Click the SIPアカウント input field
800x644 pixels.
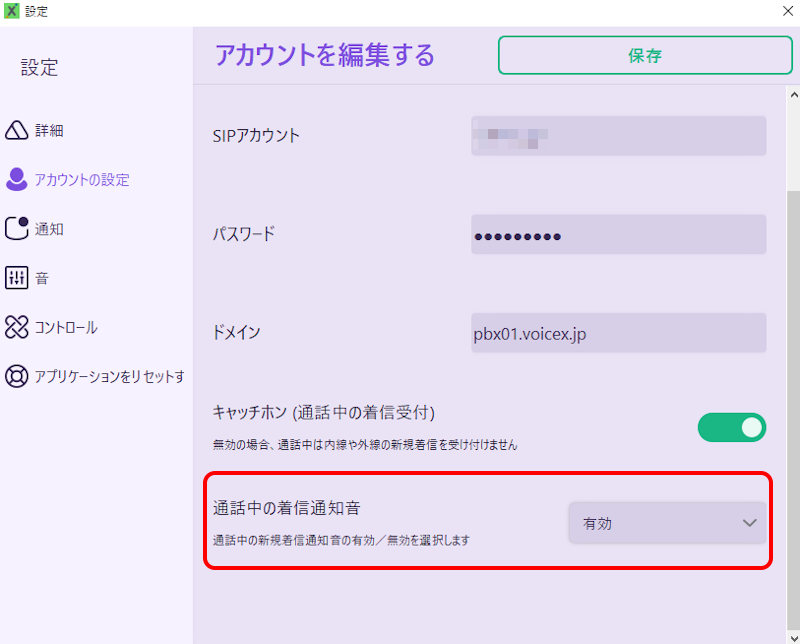click(x=618, y=136)
